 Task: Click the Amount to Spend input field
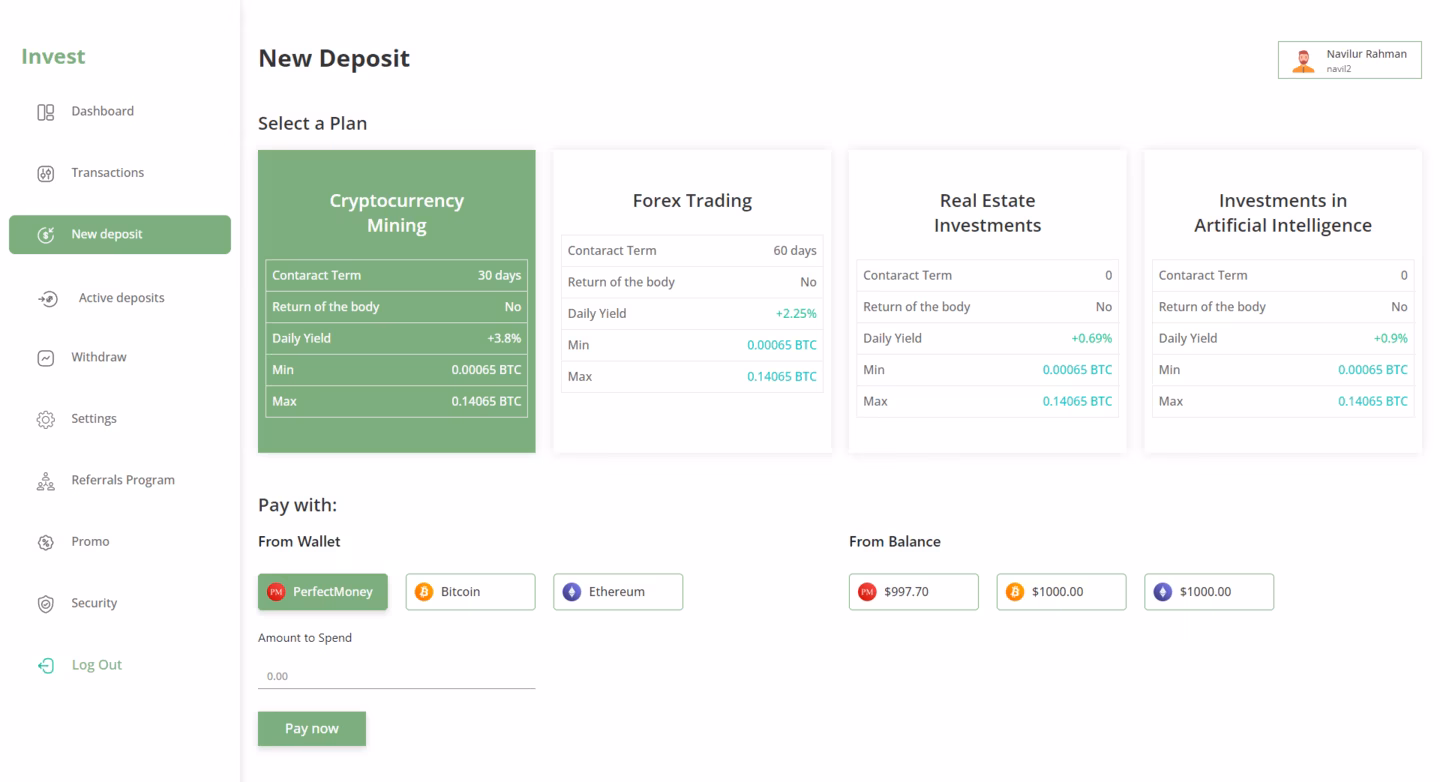(x=396, y=675)
